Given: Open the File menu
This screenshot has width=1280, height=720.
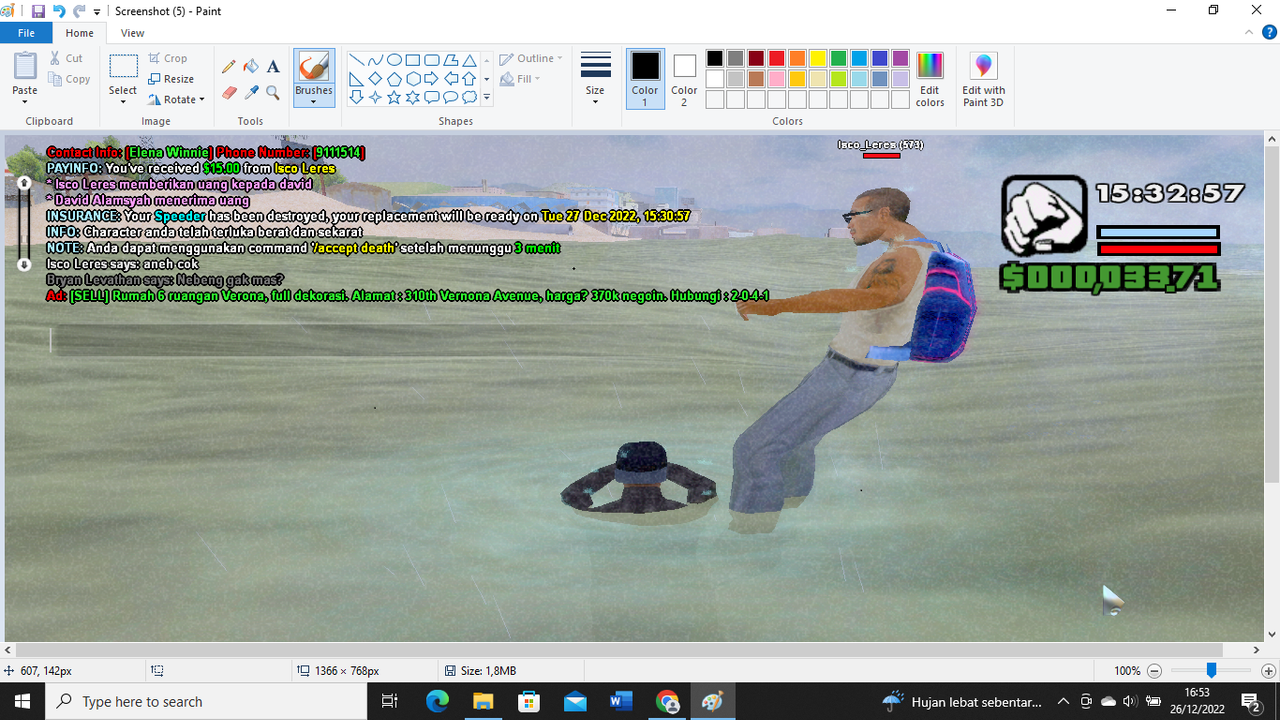Looking at the screenshot, I should click(26, 33).
